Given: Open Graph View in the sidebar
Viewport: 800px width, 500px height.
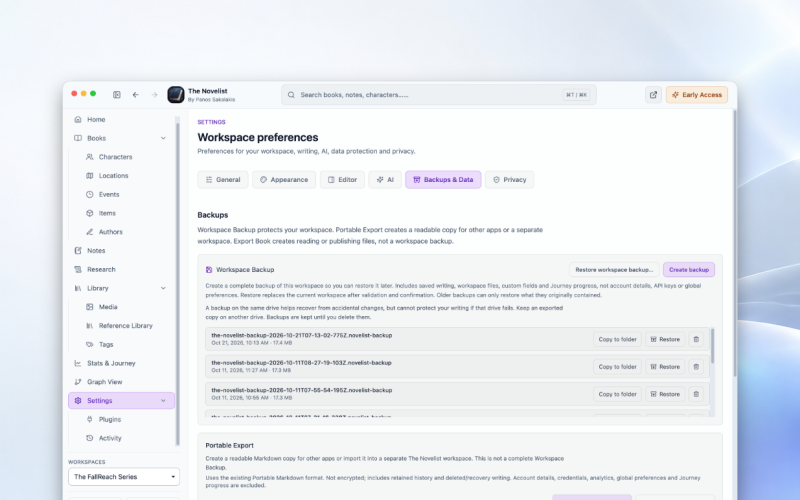Looking at the screenshot, I should point(121,382).
